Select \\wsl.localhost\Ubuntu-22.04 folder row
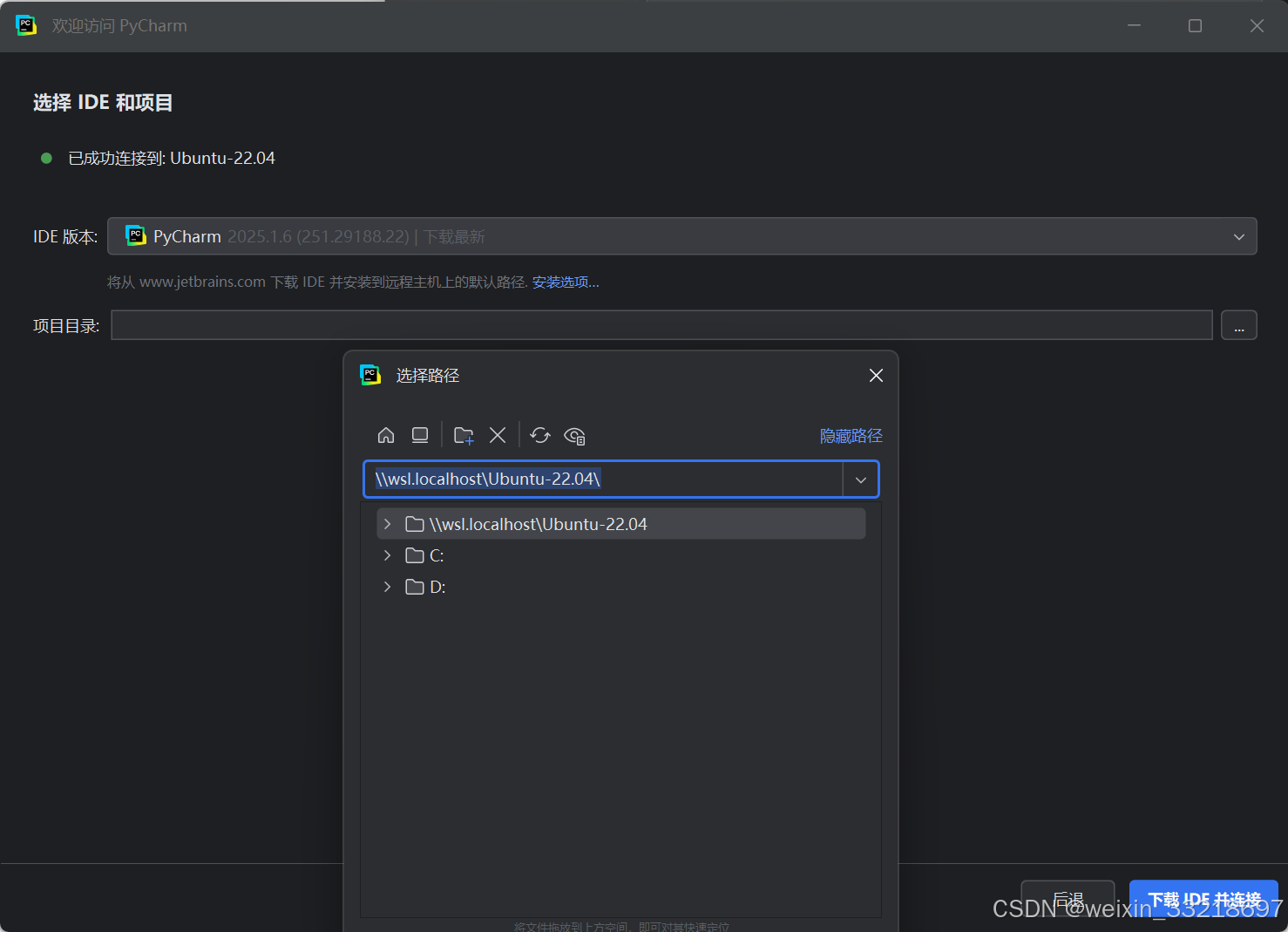1288x932 pixels. coord(621,524)
